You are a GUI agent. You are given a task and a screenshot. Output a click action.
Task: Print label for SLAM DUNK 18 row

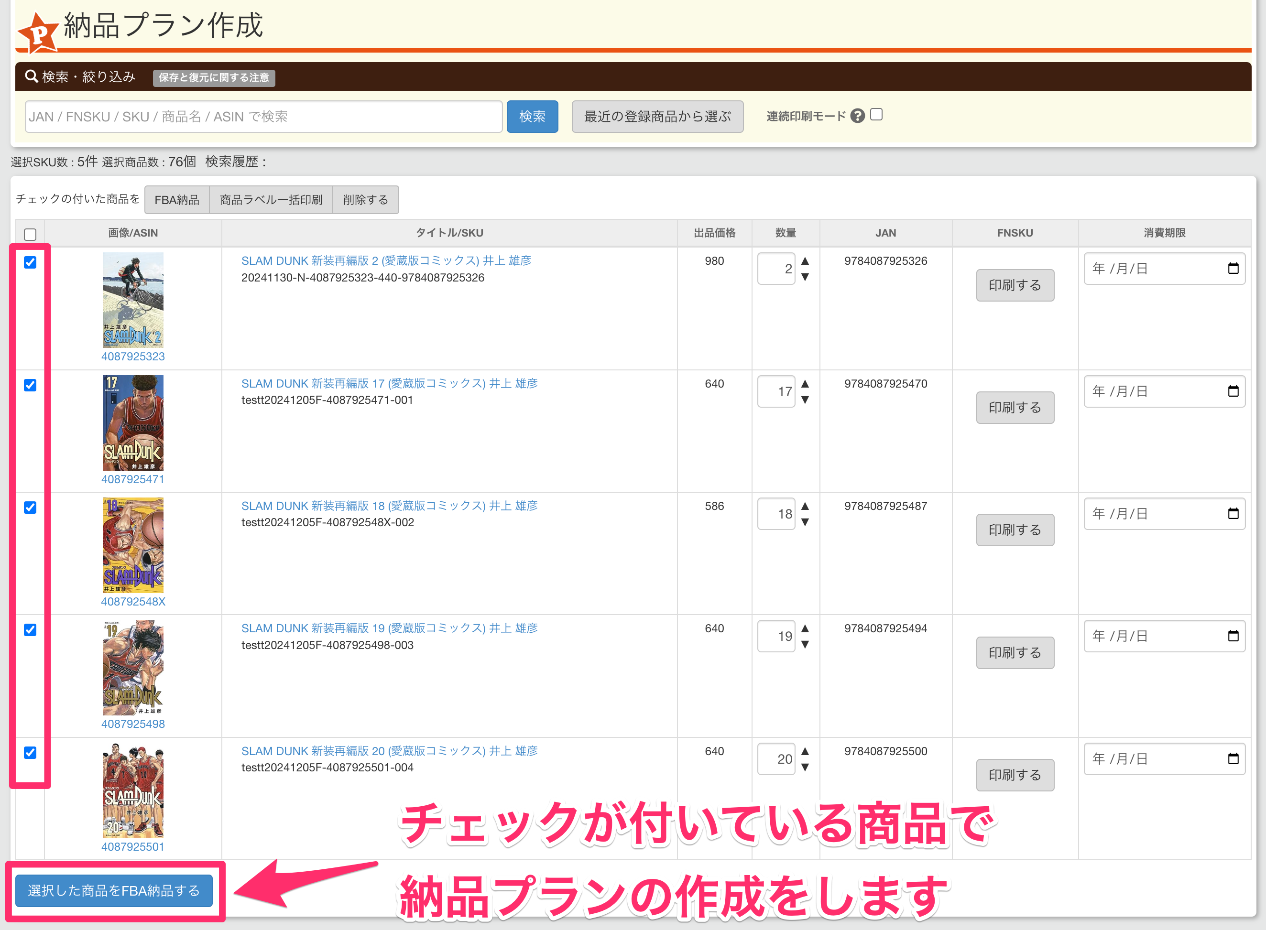[x=1015, y=530]
